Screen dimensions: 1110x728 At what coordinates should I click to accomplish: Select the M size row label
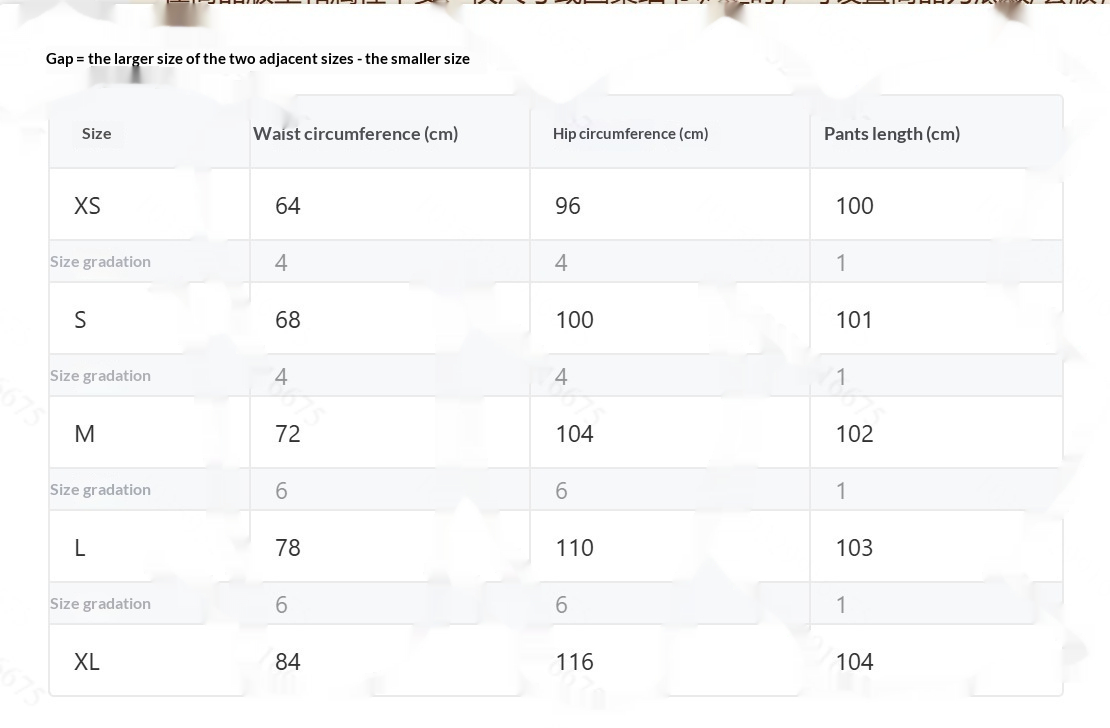click(84, 433)
